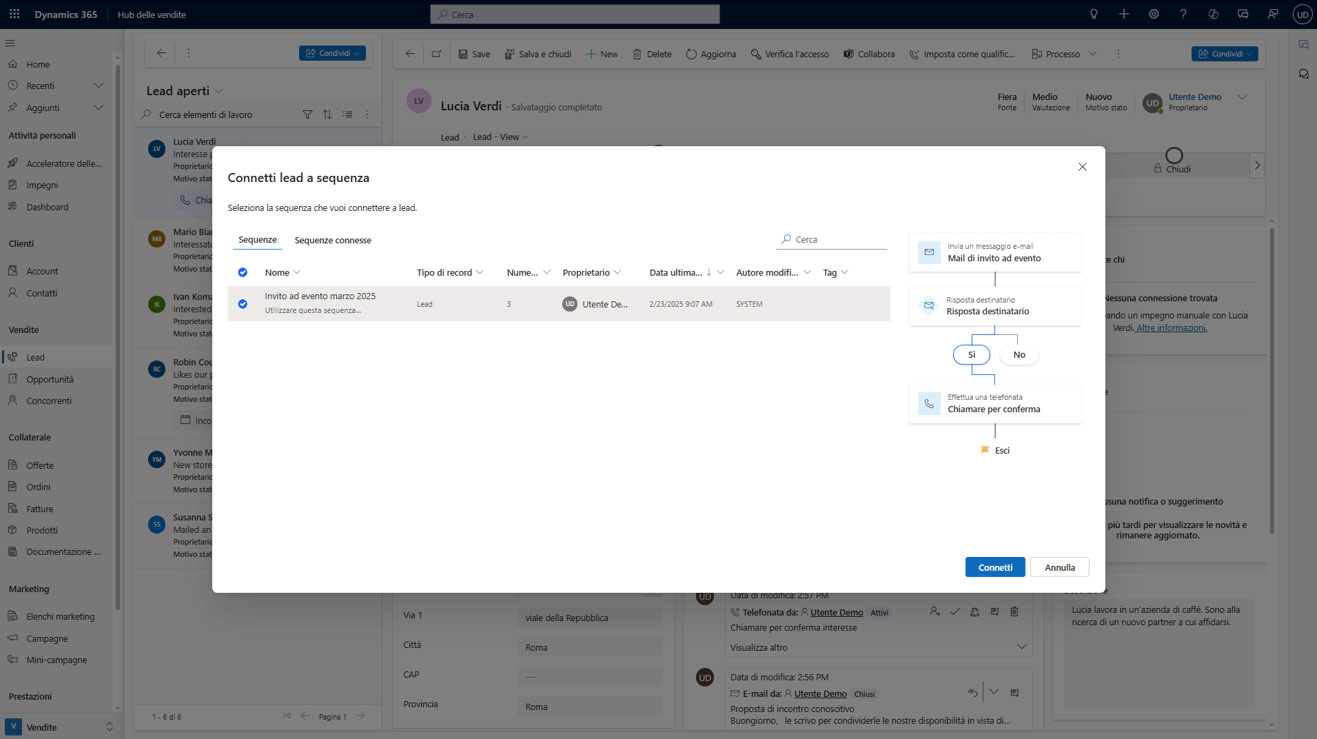The height and width of the screenshot is (739, 1317).
Task: Click the search magnifier icon in sequence dialog
Action: tap(786, 240)
